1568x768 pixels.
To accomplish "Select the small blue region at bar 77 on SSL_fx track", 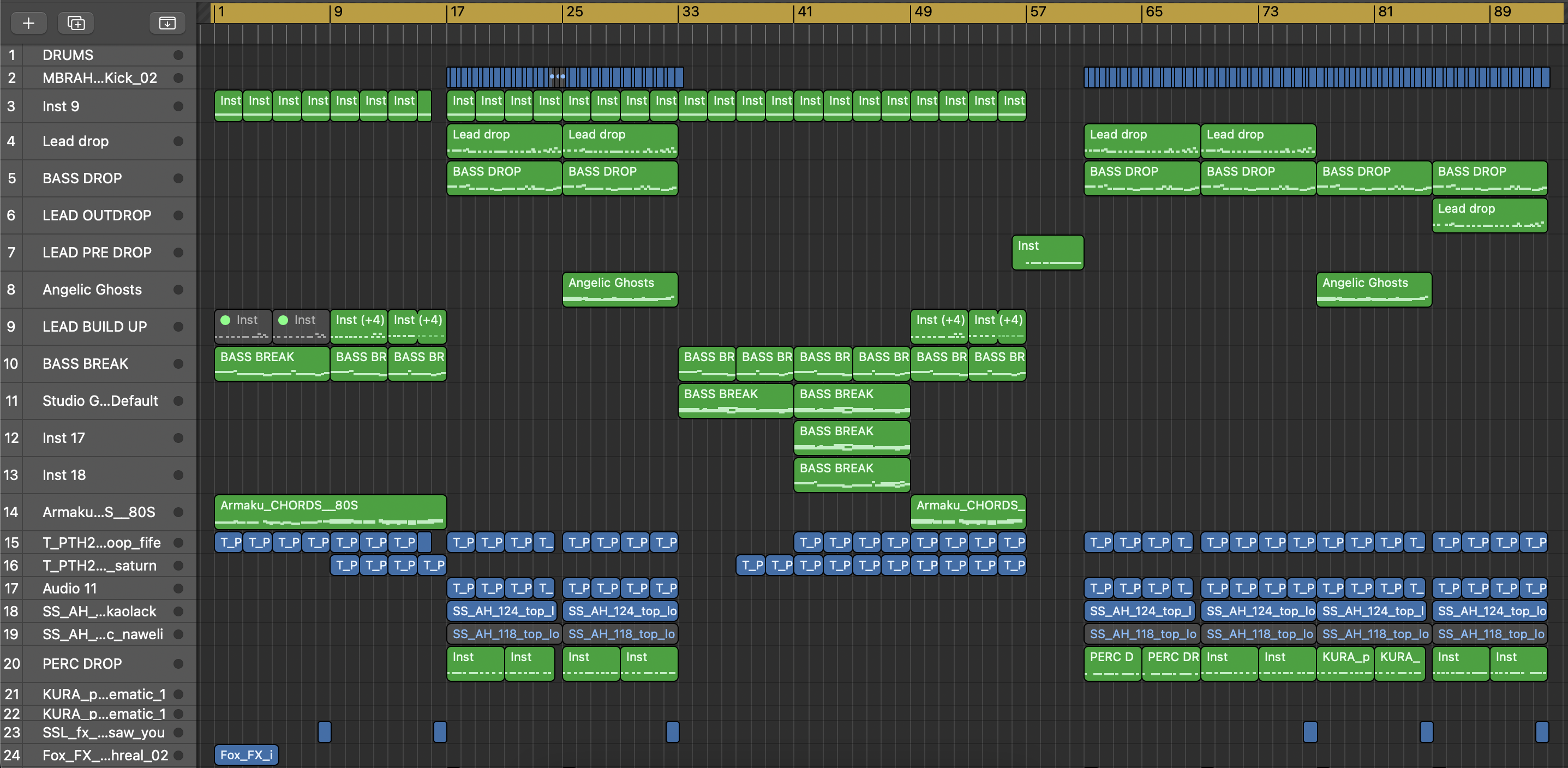I will pyautogui.click(x=1310, y=731).
